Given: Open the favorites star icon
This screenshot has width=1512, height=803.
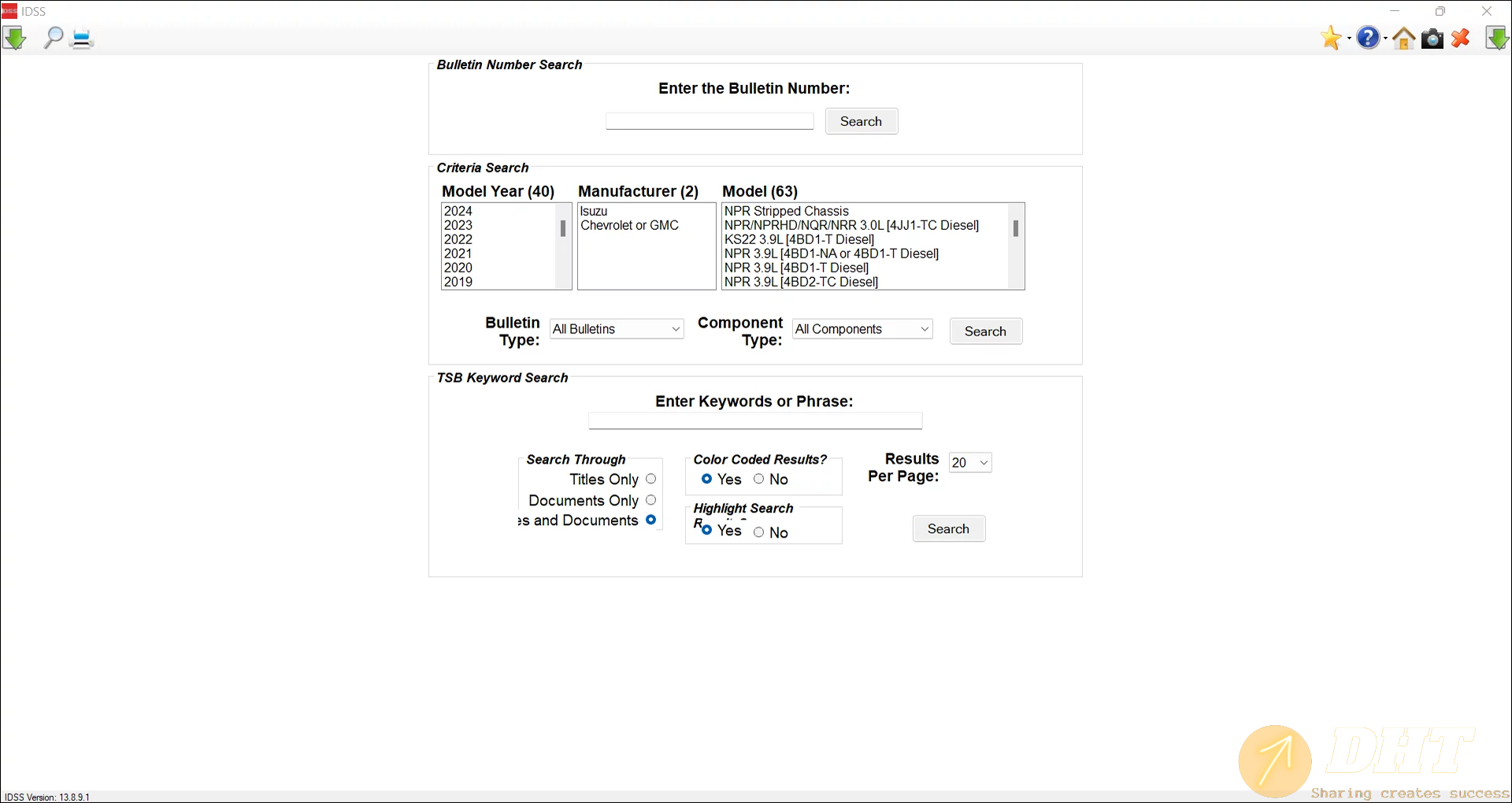Looking at the screenshot, I should coord(1331,38).
